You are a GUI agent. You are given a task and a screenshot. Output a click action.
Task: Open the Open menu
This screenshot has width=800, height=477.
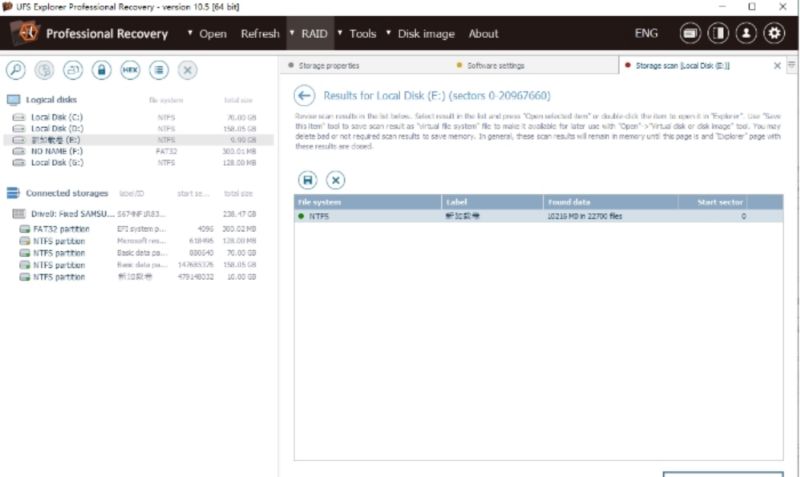[x=213, y=34]
